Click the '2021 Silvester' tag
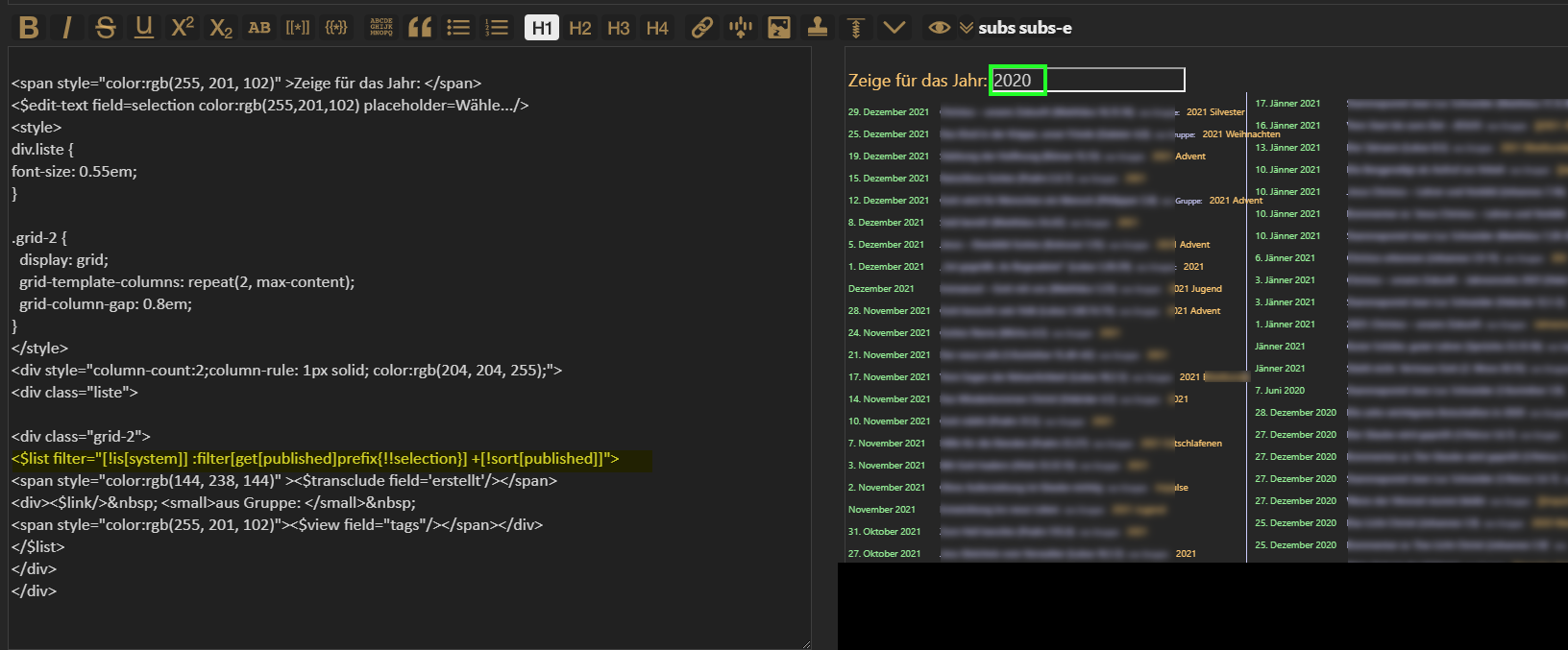This screenshot has height=650, width=1568. (1215, 112)
